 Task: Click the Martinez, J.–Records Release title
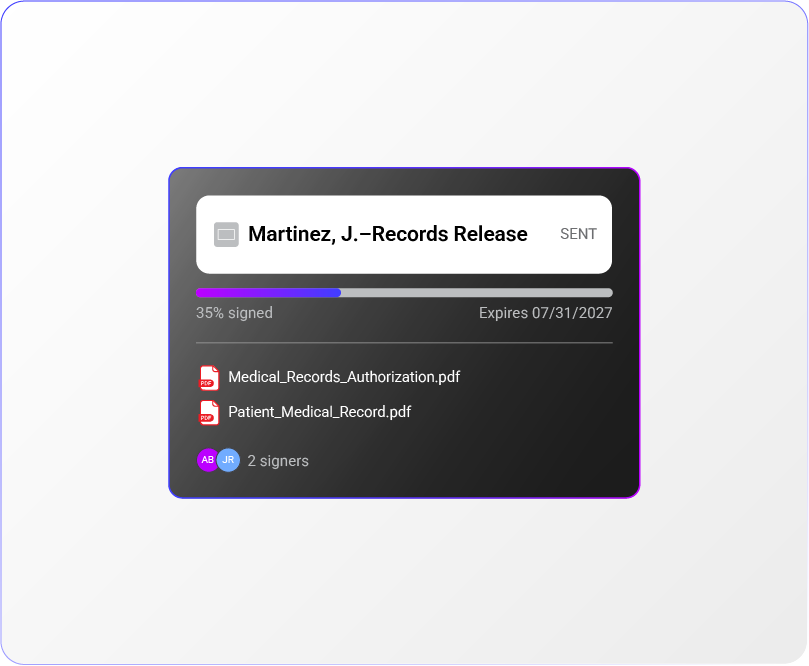[388, 234]
